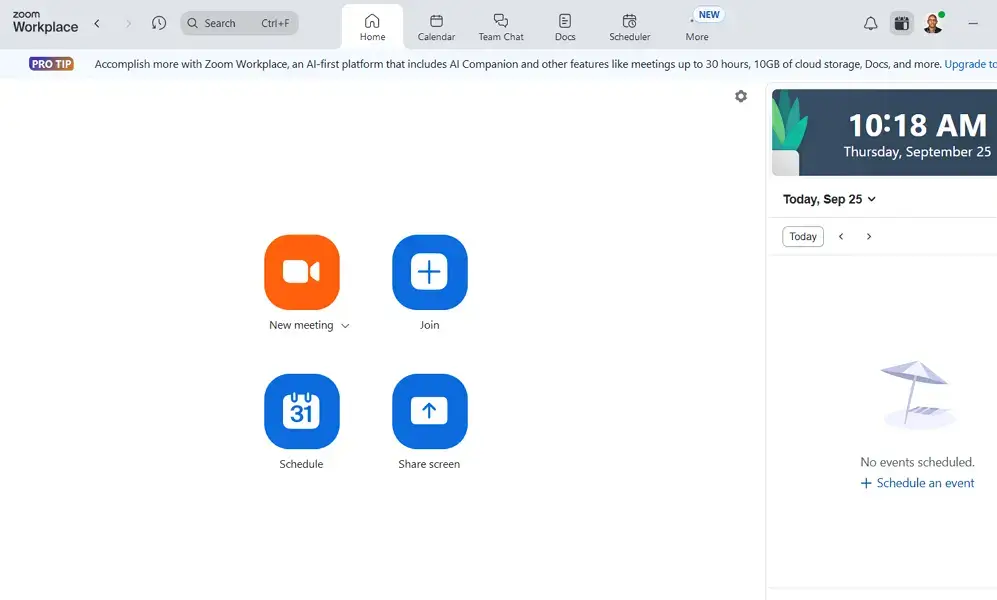Open the notifications bell
Image resolution: width=997 pixels, height=600 pixels.
[870, 22]
